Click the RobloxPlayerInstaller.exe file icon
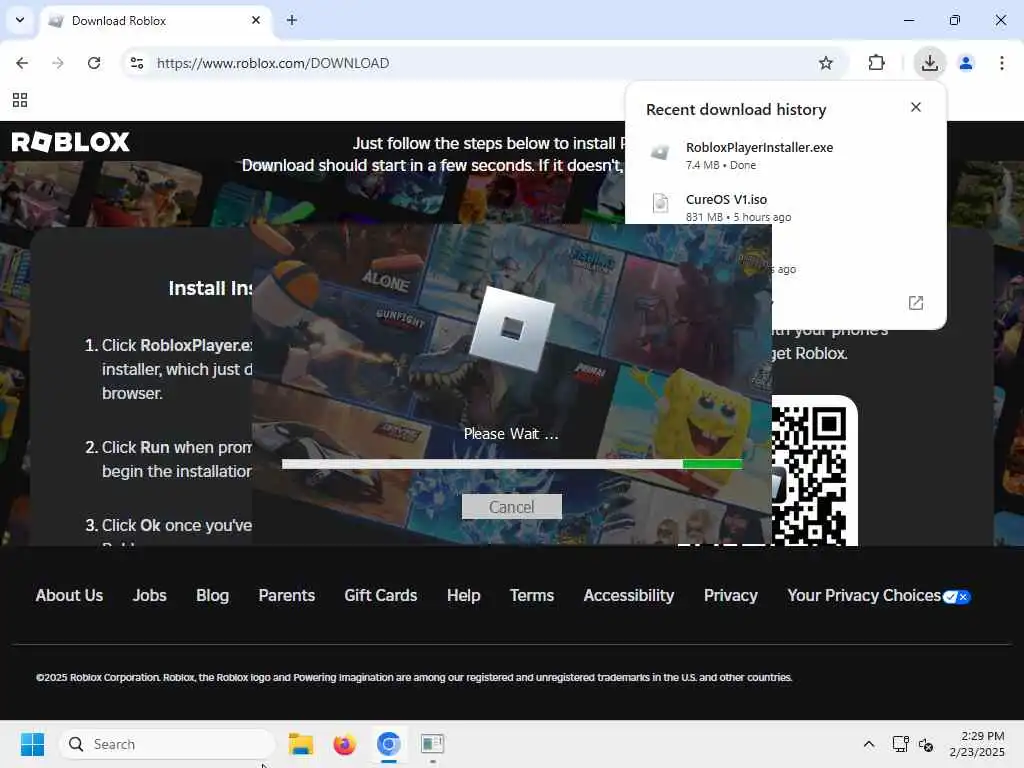Screen dimensions: 1024x768 click(660, 152)
